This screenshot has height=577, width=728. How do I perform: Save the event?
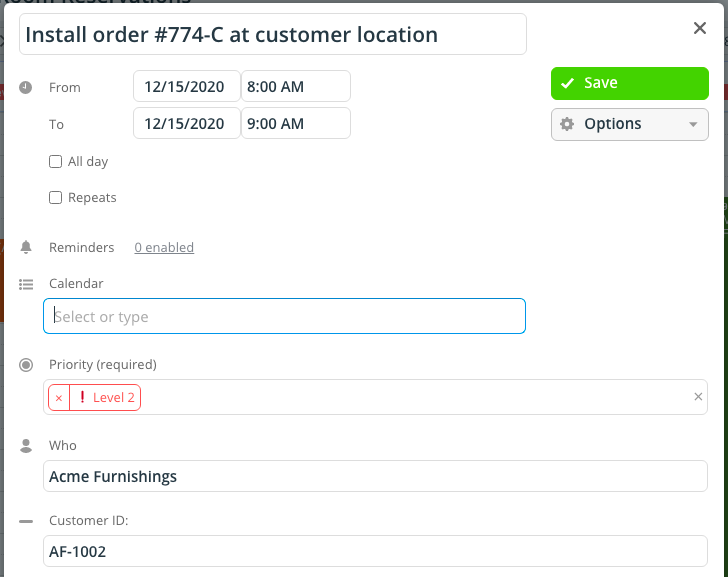point(629,83)
